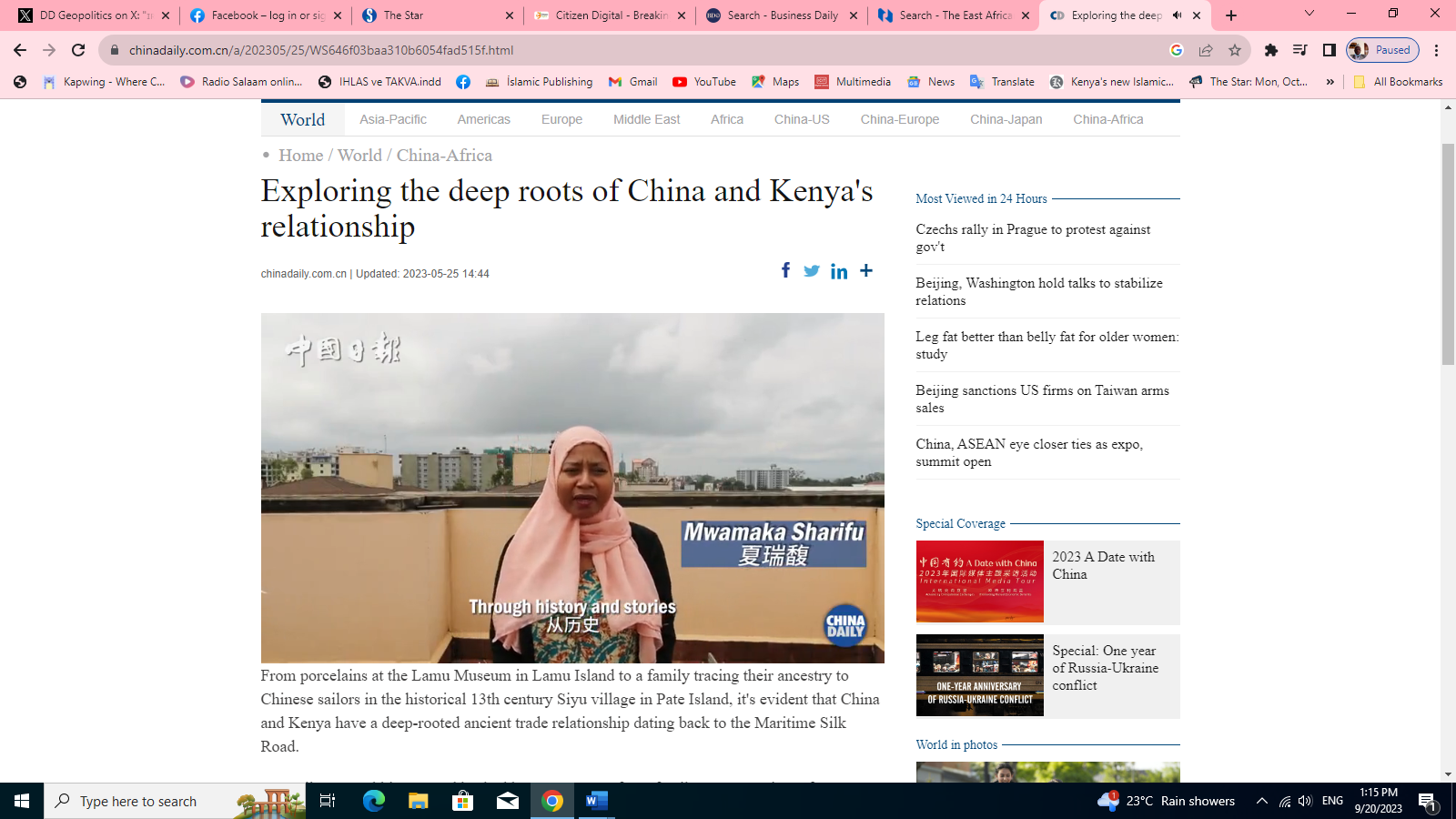Open the Paused profile button
Viewport: 1456px width, 819px height.
(x=1382, y=50)
